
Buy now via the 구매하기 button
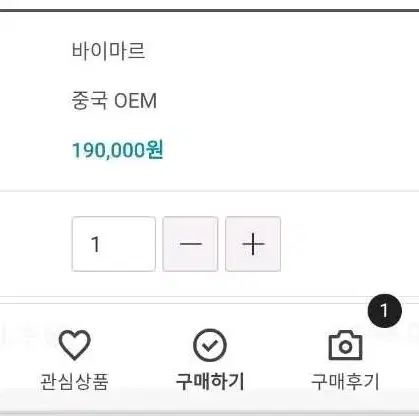pos(210,359)
